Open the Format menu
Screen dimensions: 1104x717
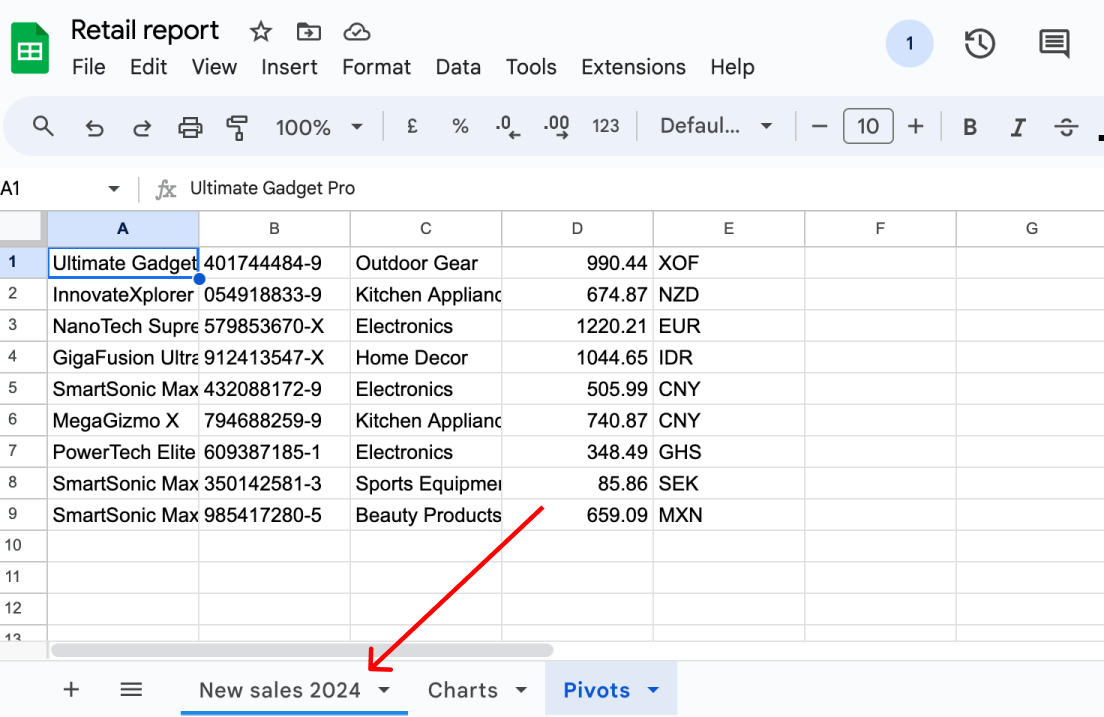point(377,68)
